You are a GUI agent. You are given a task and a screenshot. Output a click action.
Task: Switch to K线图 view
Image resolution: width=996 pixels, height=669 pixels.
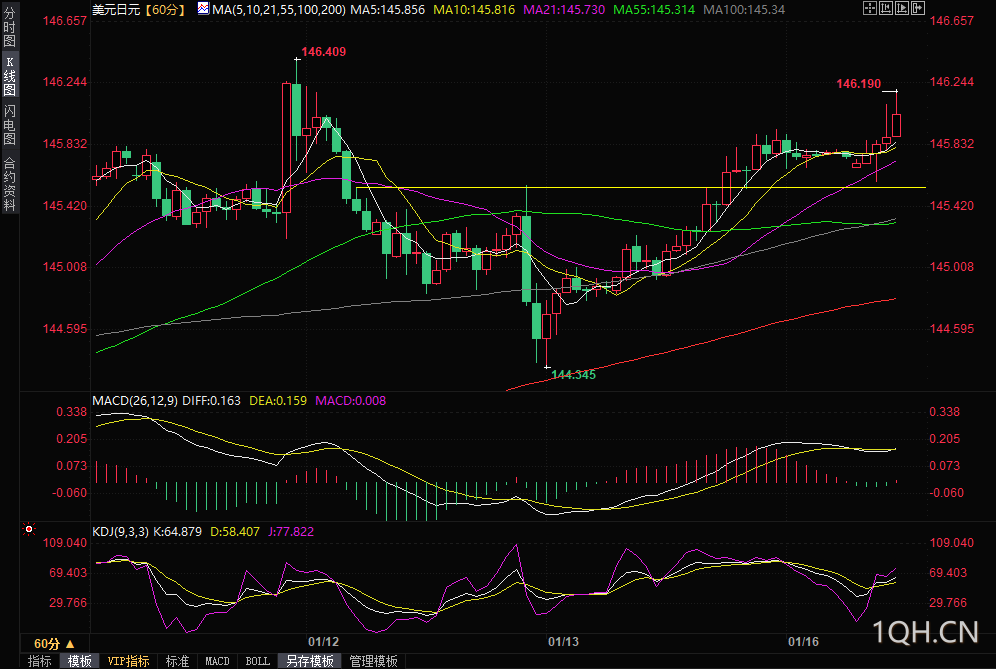(x=10, y=76)
